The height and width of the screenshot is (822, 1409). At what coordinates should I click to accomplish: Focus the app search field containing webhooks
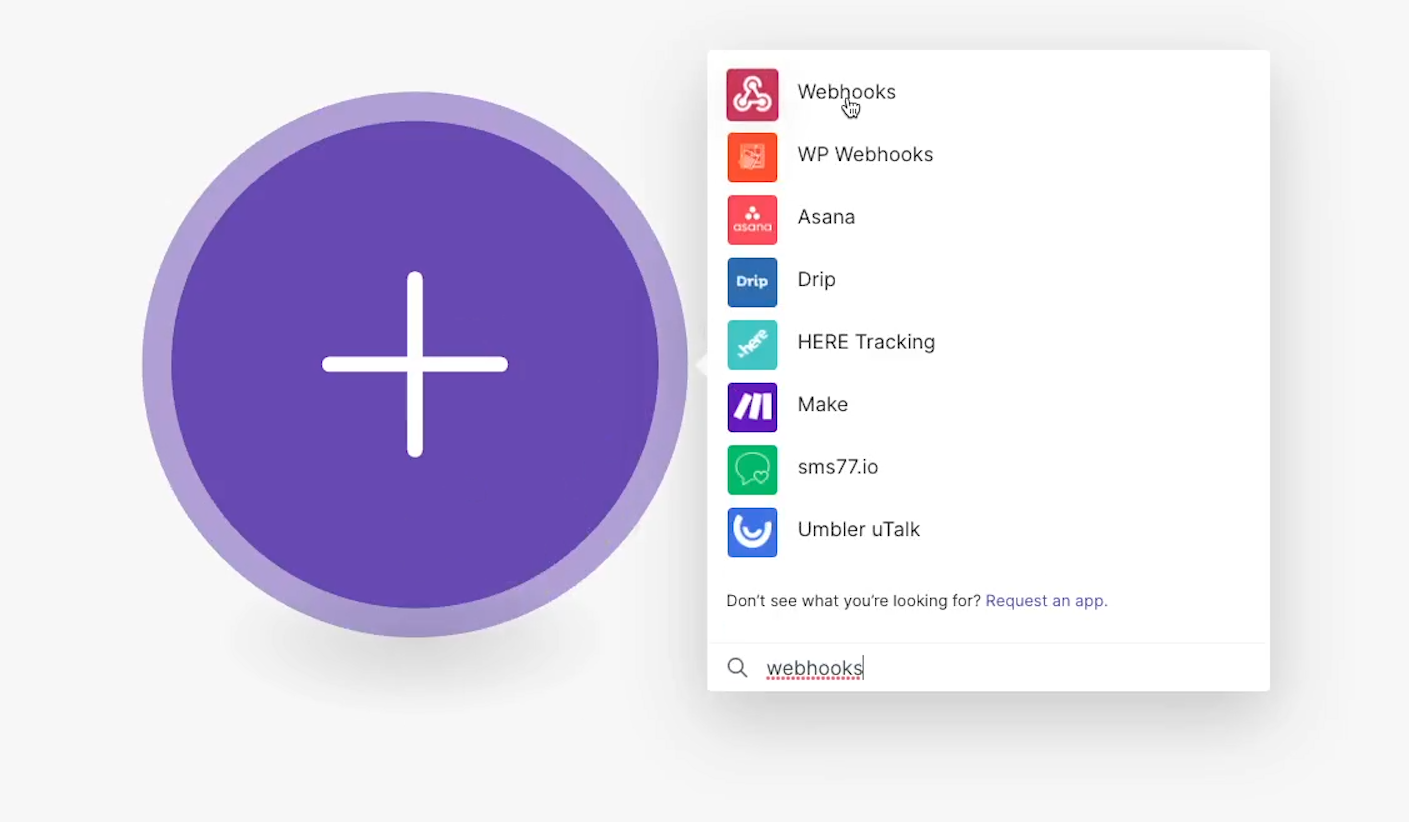click(x=988, y=667)
